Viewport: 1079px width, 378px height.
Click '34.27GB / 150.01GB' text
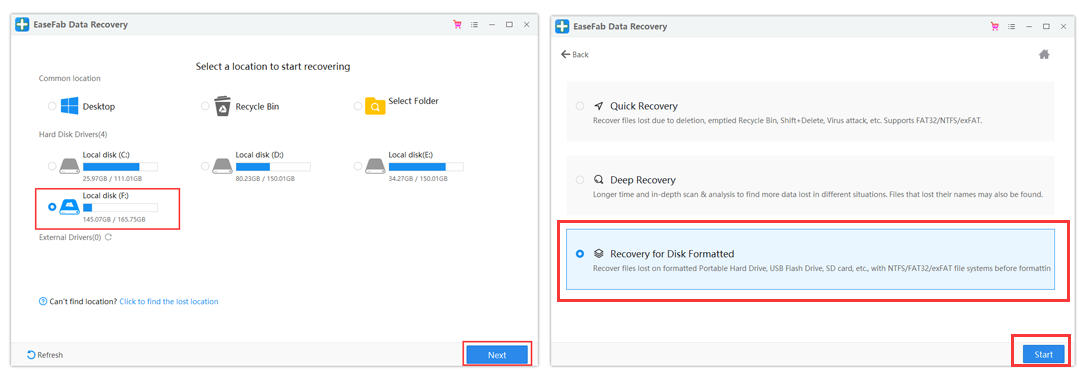(419, 178)
